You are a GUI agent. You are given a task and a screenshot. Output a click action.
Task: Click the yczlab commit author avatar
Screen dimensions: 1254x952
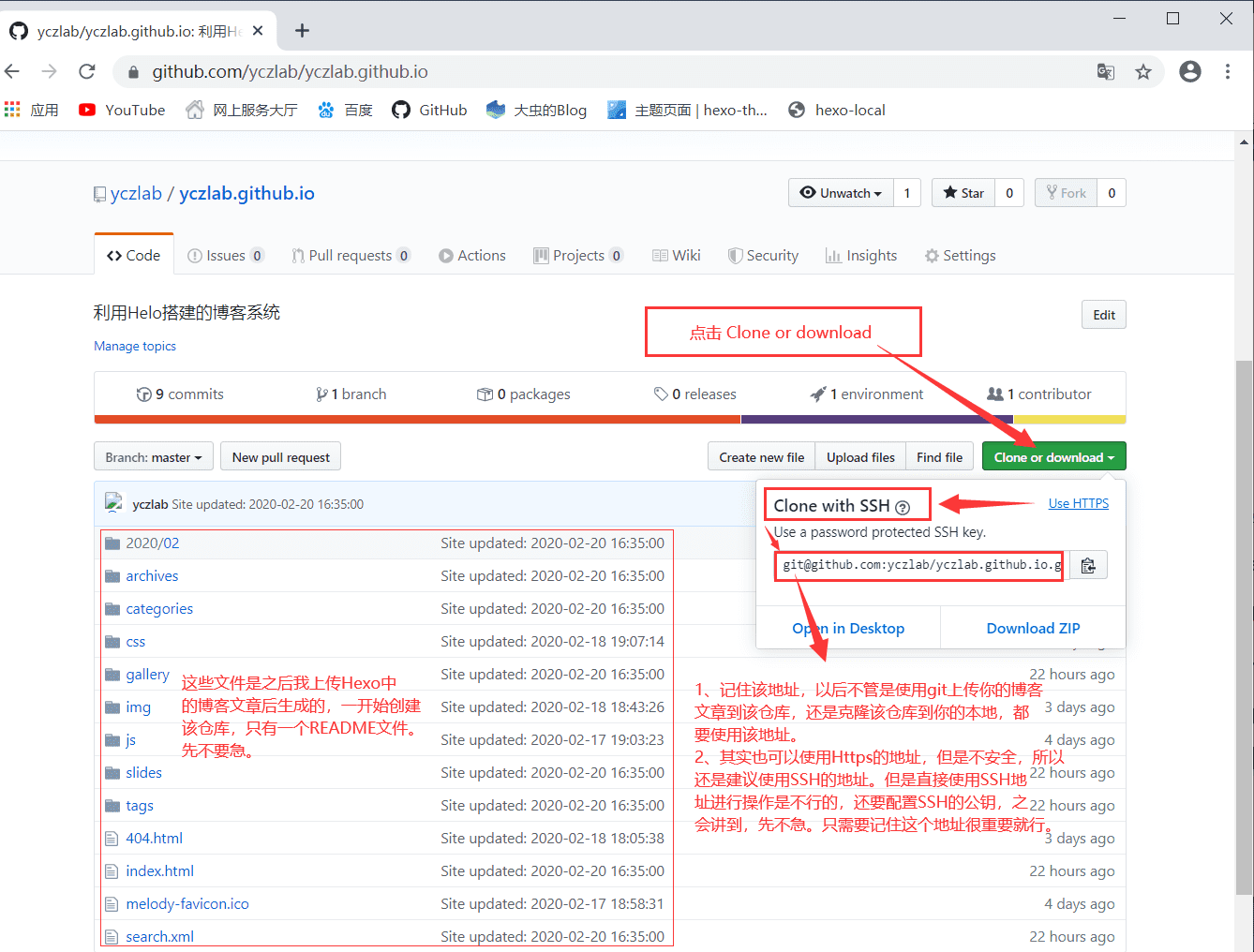pos(114,503)
